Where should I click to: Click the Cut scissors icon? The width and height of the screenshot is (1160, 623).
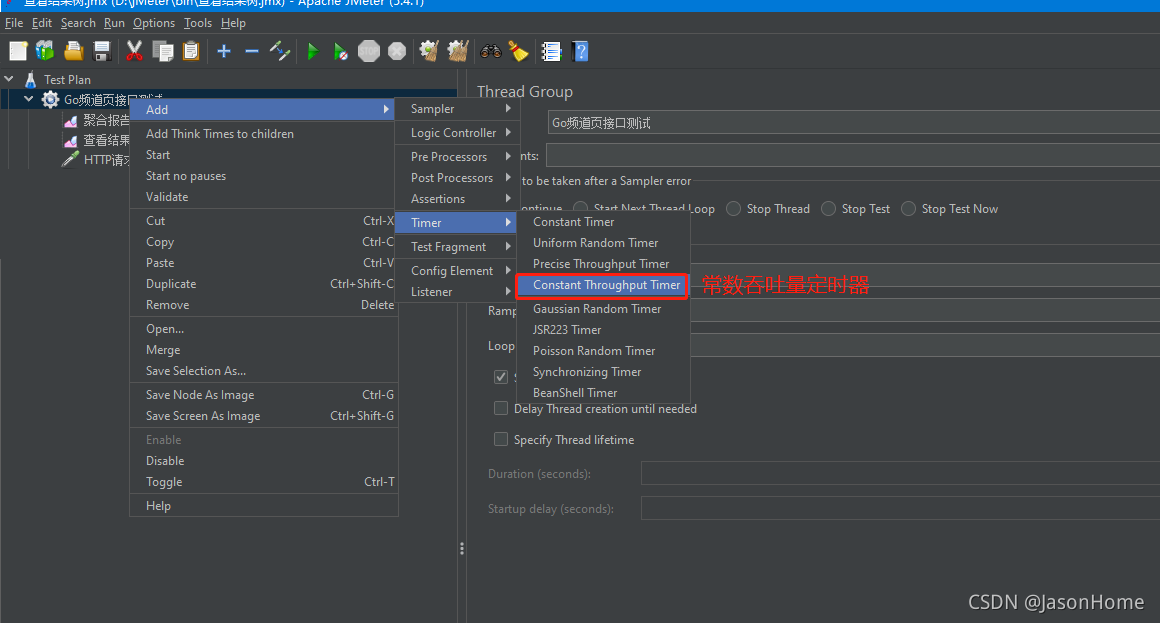tap(134, 51)
